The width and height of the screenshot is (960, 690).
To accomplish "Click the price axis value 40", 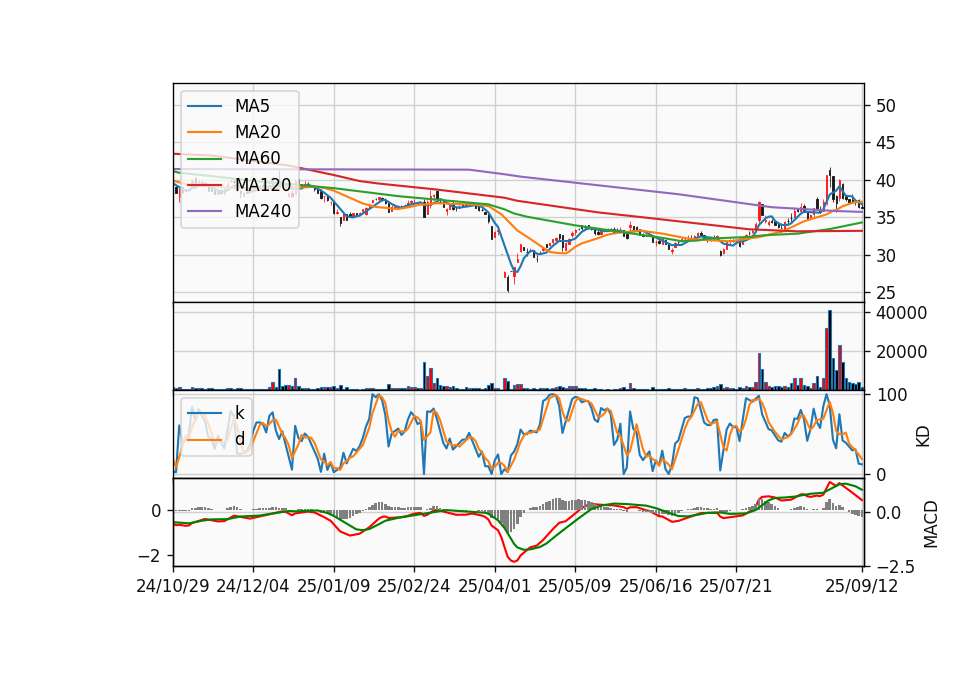I will coord(885,181).
